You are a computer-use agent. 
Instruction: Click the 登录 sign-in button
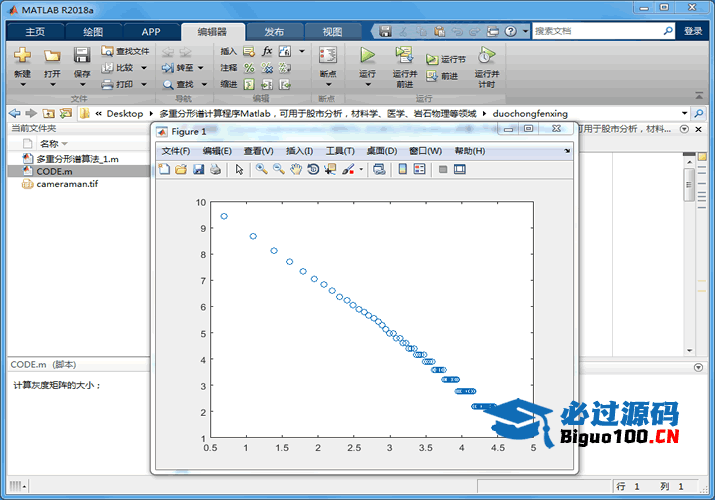[x=693, y=31]
